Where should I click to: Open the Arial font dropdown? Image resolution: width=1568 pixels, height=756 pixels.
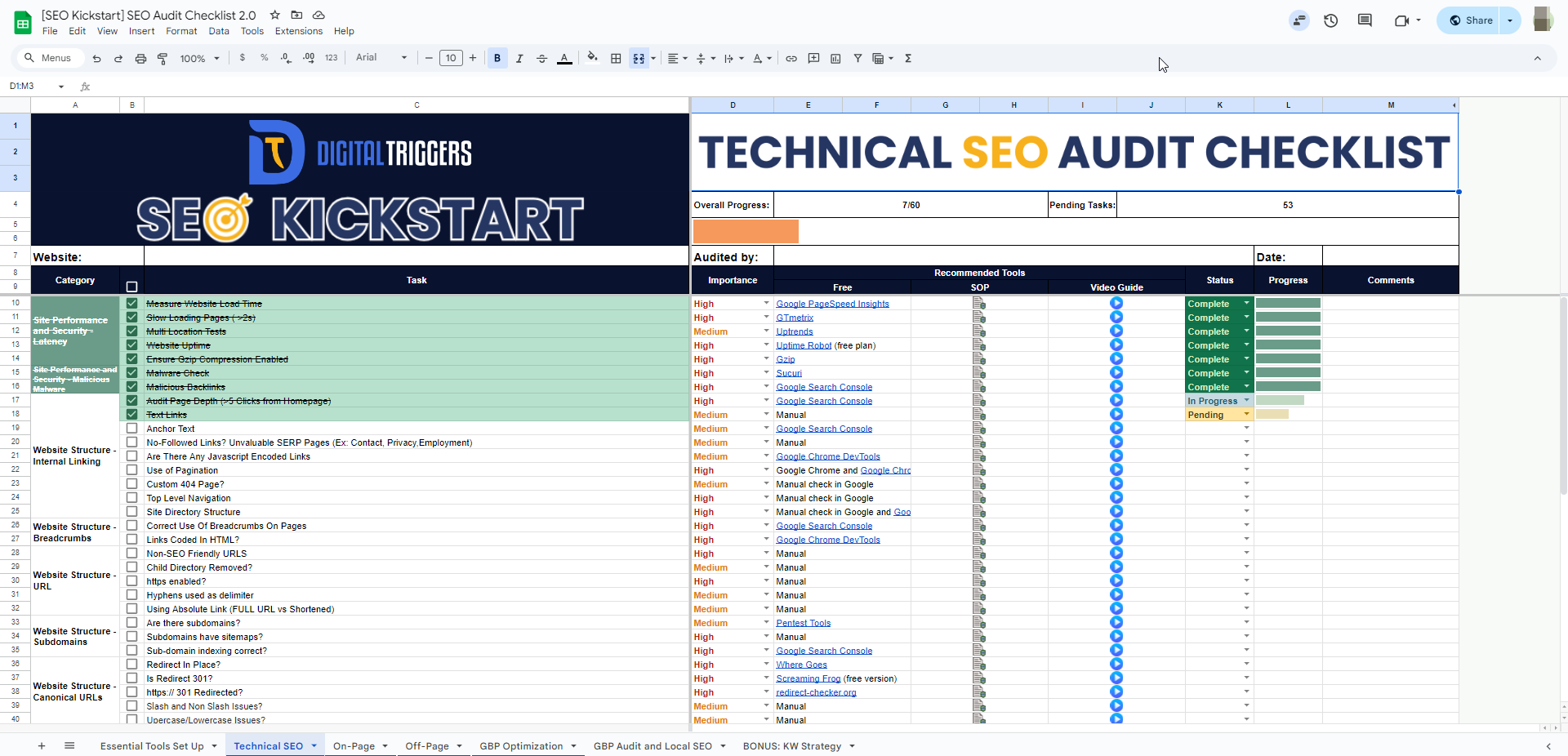coord(381,57)
